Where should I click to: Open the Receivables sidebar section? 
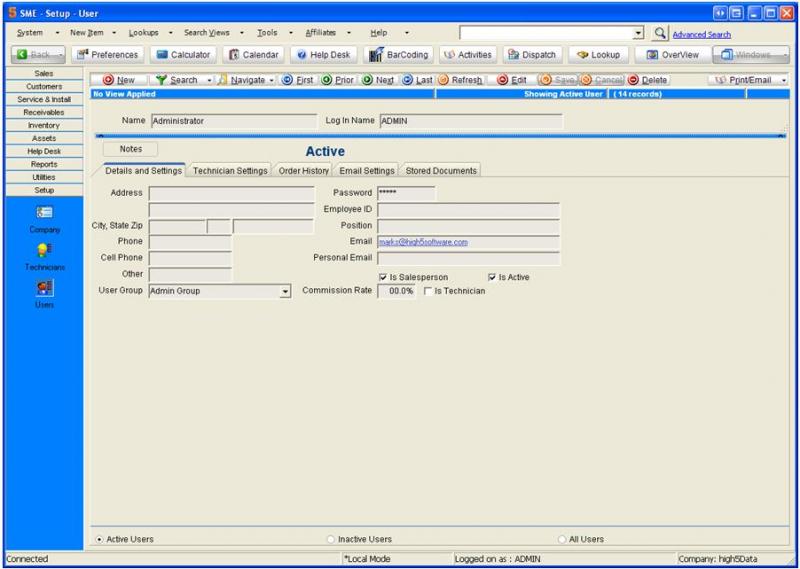44,112
